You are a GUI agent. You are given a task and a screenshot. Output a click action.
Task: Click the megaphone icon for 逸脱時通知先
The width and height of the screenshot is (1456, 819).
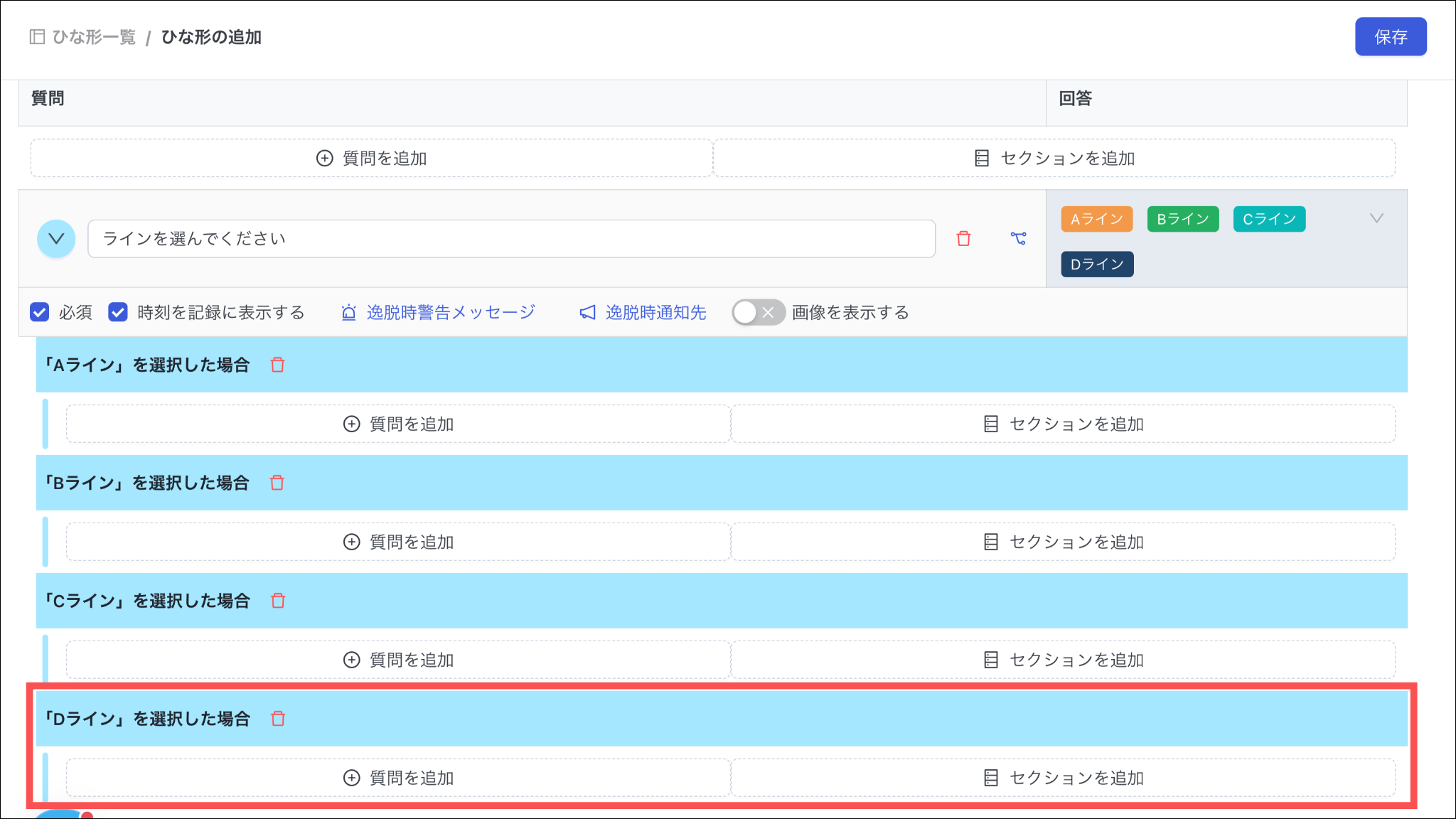(x=587, y=313)
